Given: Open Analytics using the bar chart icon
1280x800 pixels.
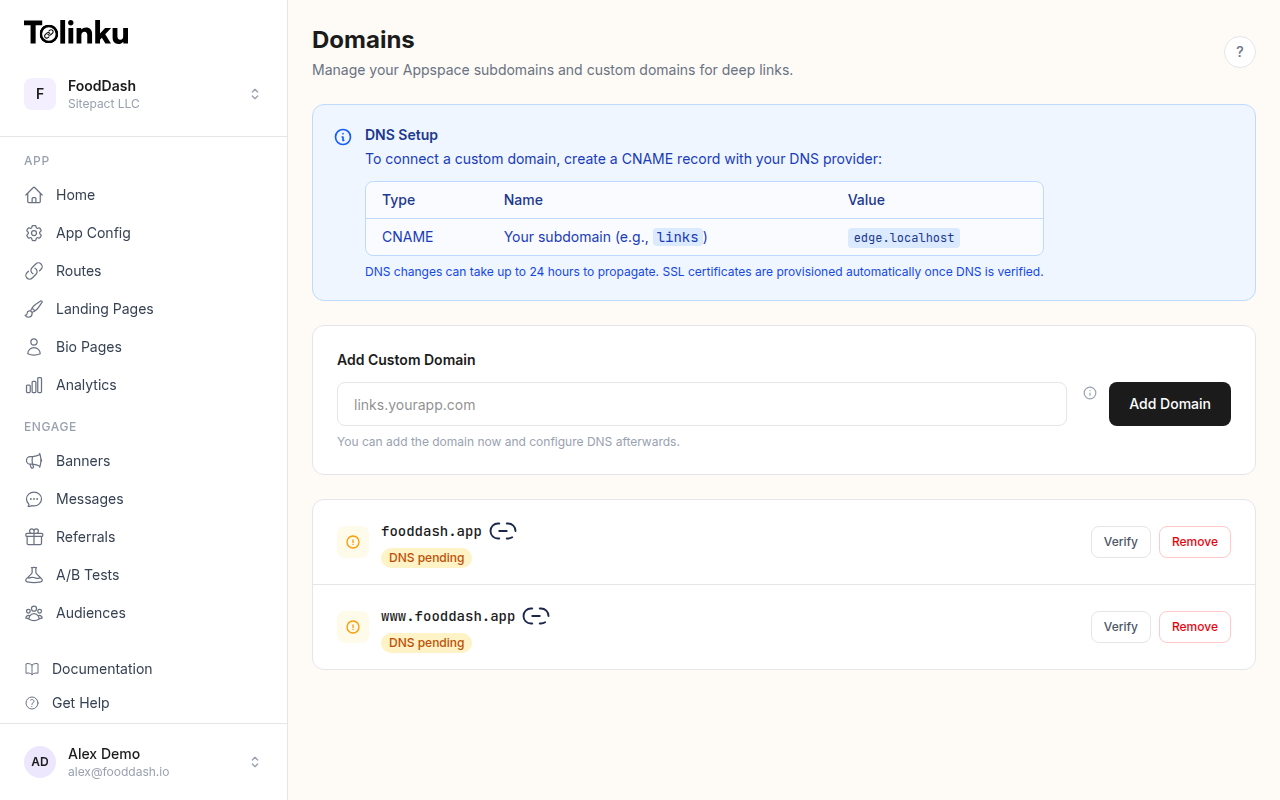Looking at the screenshot, I should (x=33, y=384).
